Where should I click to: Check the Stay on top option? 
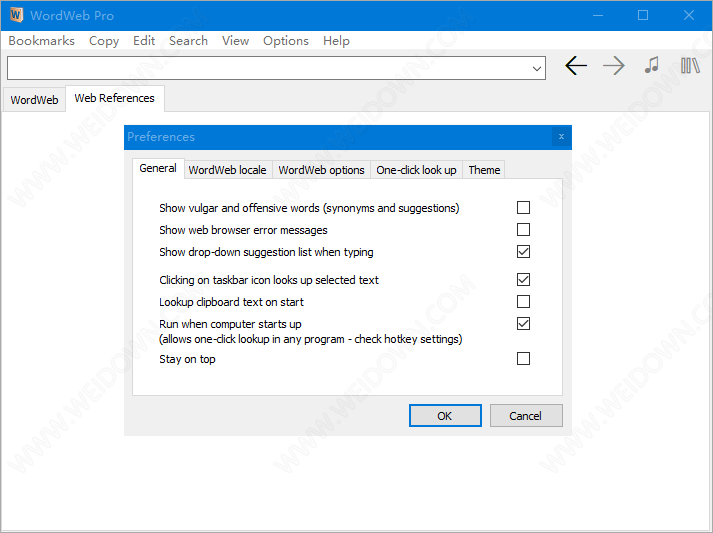point(523,359)
